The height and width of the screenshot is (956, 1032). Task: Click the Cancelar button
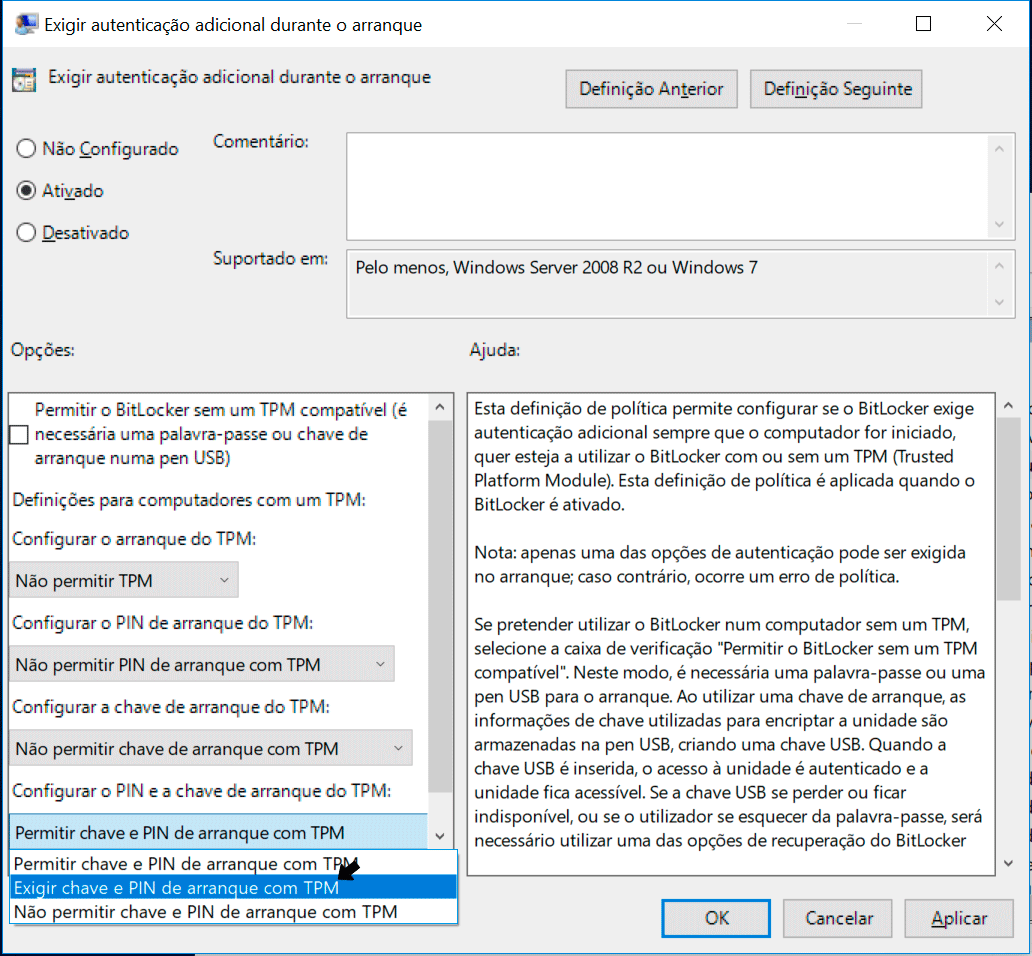coord(838,918)
